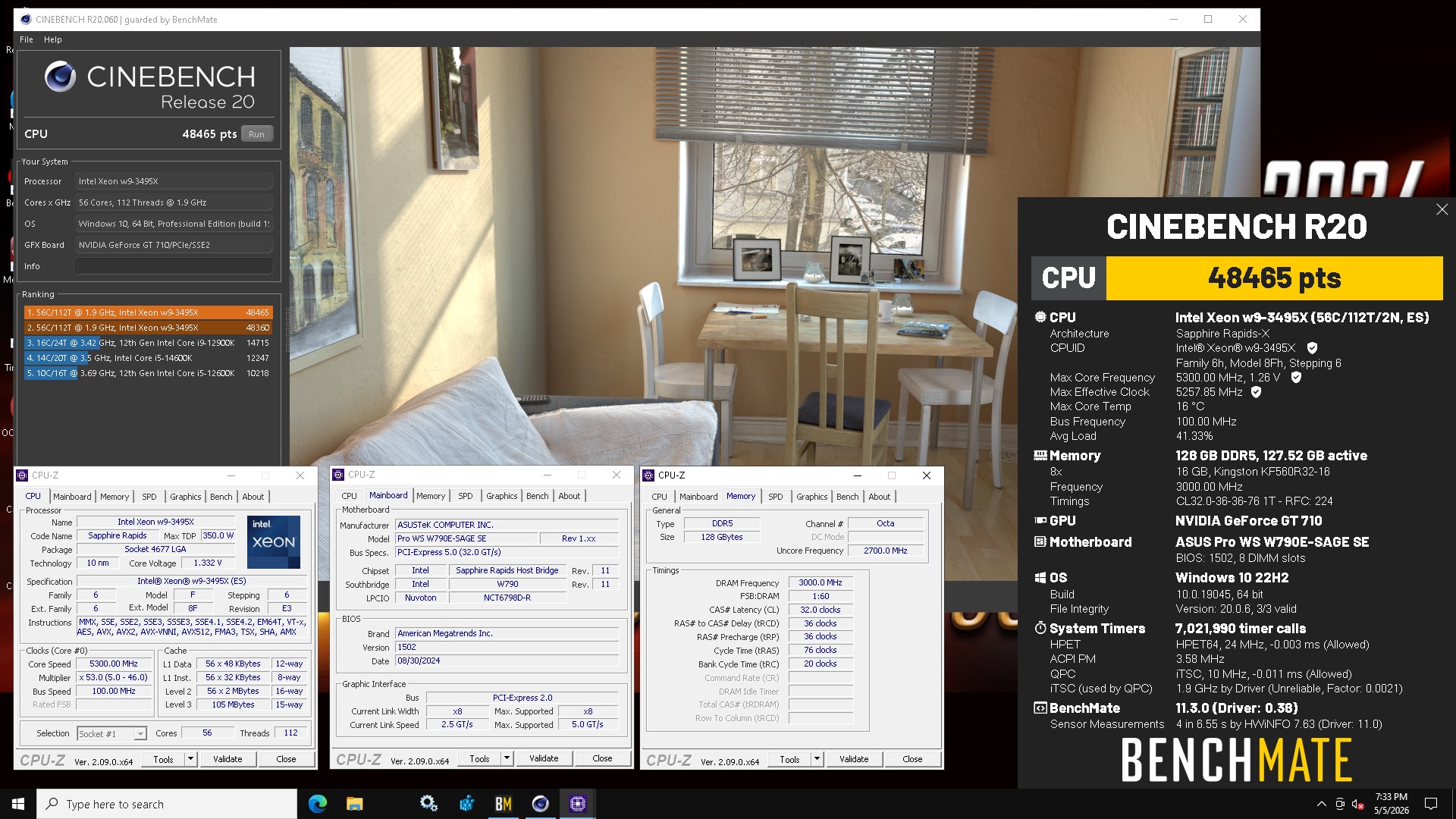Select the Core i5-12600K ranking row

[x=148, y=373]
